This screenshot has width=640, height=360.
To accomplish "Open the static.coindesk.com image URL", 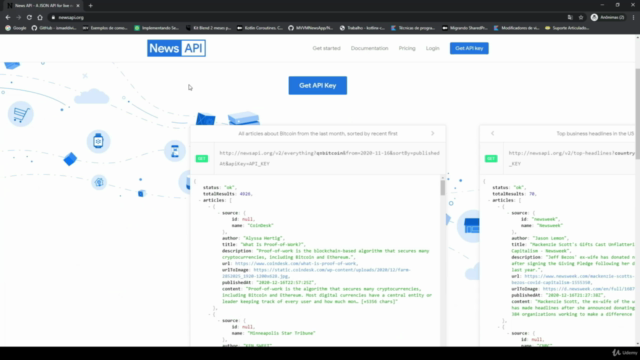I will tap(316, 273).
